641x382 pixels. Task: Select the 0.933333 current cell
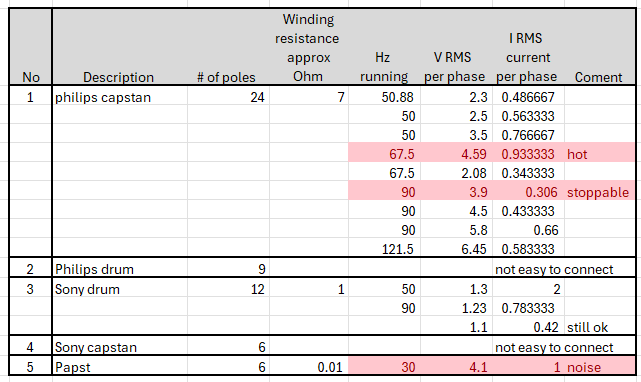tap(529, 154)
